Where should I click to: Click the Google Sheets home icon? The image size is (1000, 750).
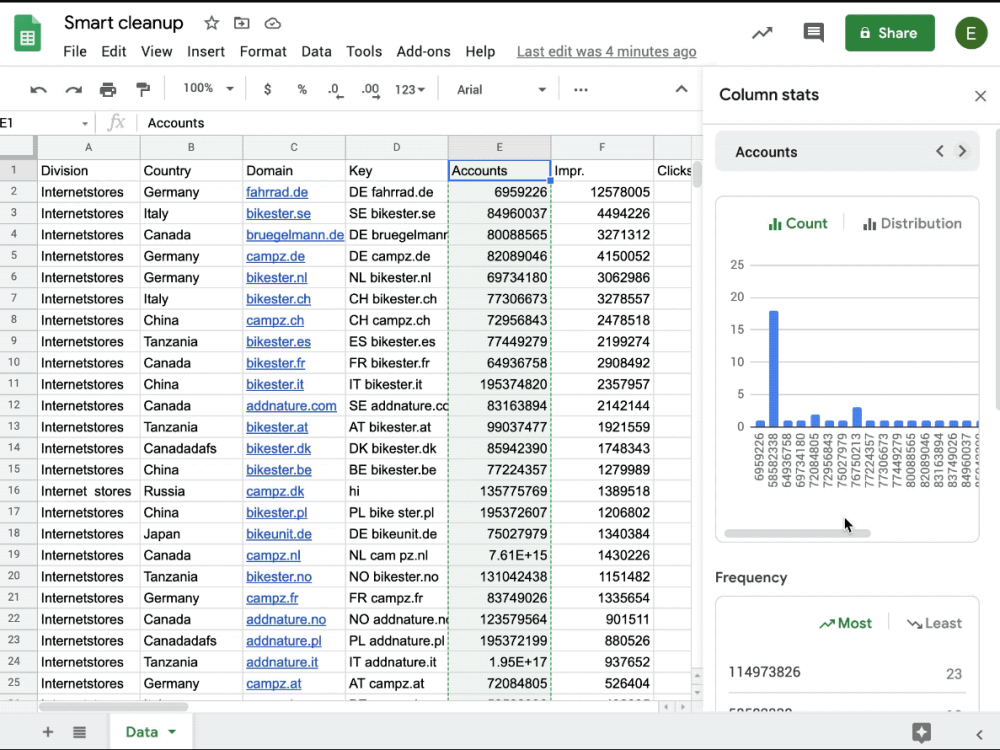click(x=27, y=34)
